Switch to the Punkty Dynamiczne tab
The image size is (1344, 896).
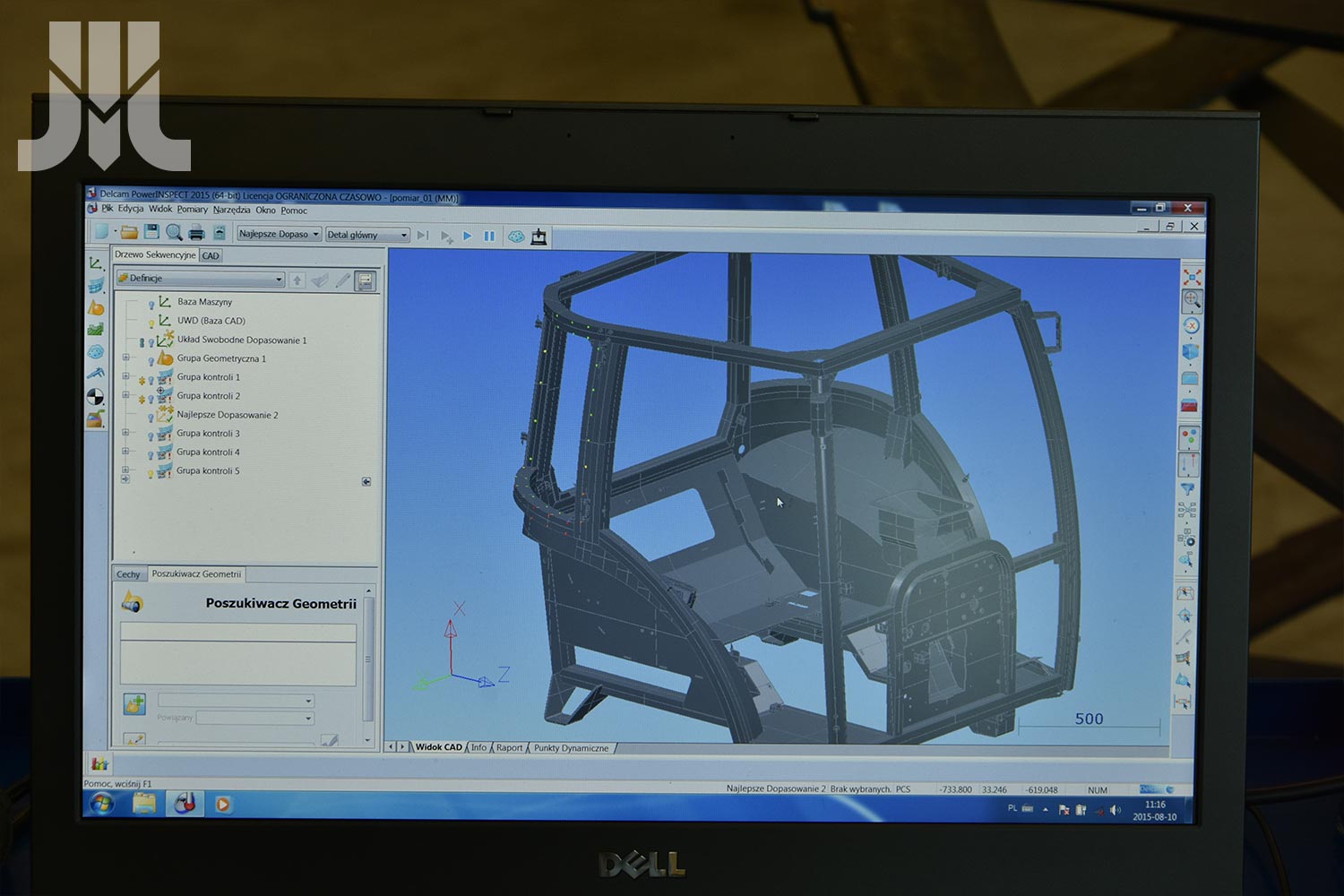572,748
